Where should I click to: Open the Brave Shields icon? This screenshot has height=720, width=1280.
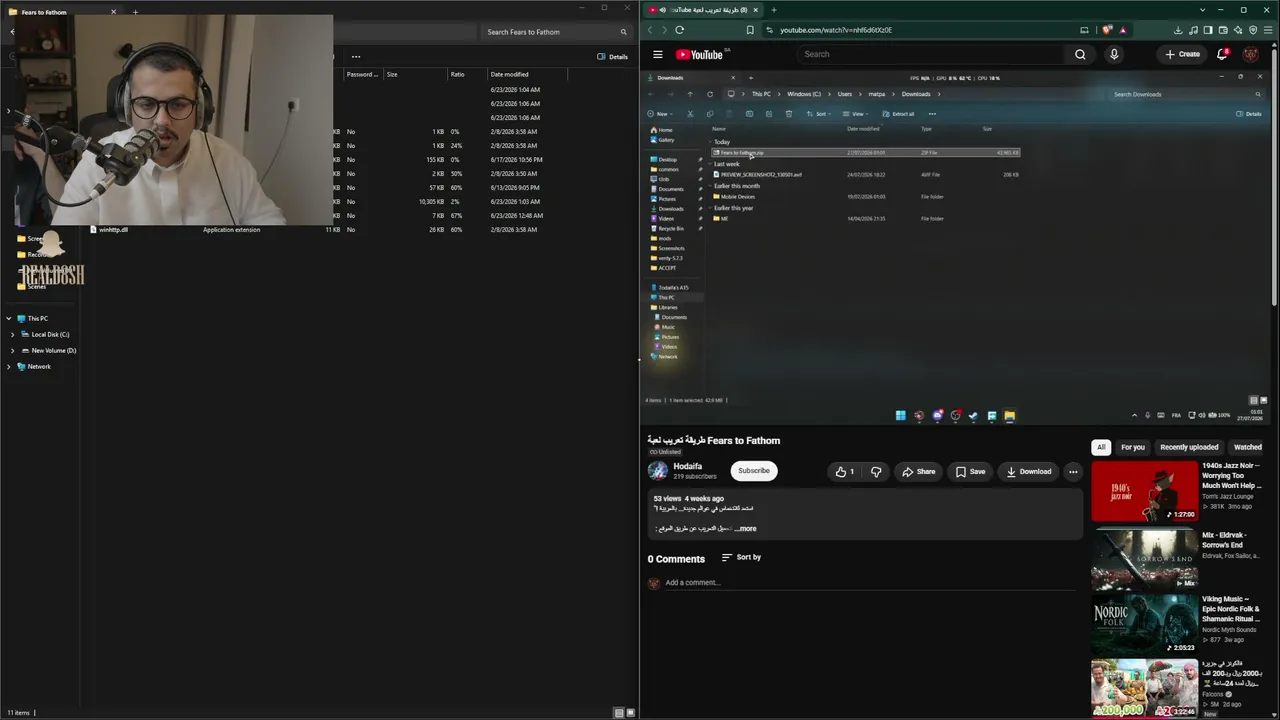1107,30
